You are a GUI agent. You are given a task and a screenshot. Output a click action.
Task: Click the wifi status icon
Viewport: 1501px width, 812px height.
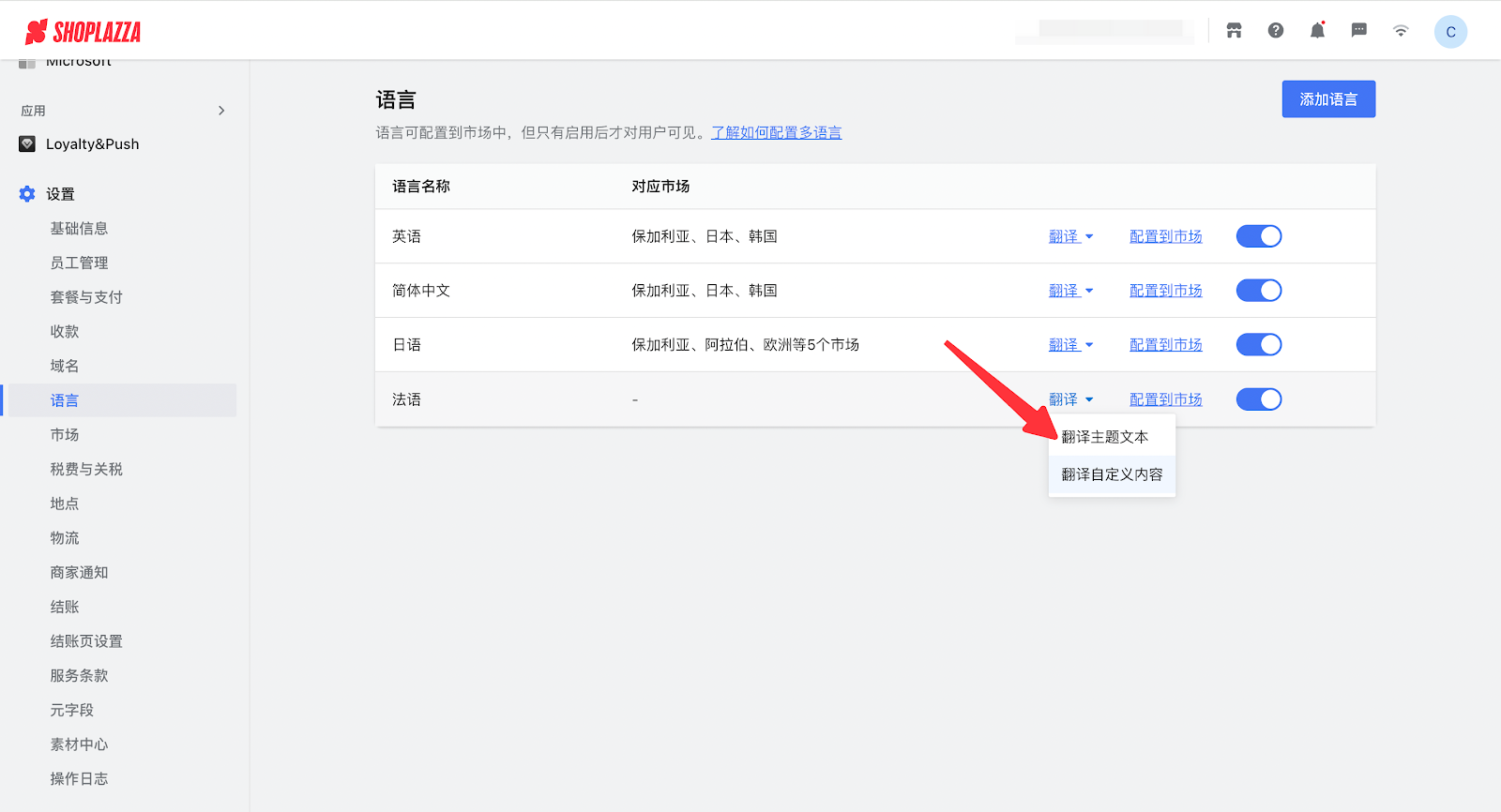(x=1401, y=31)
